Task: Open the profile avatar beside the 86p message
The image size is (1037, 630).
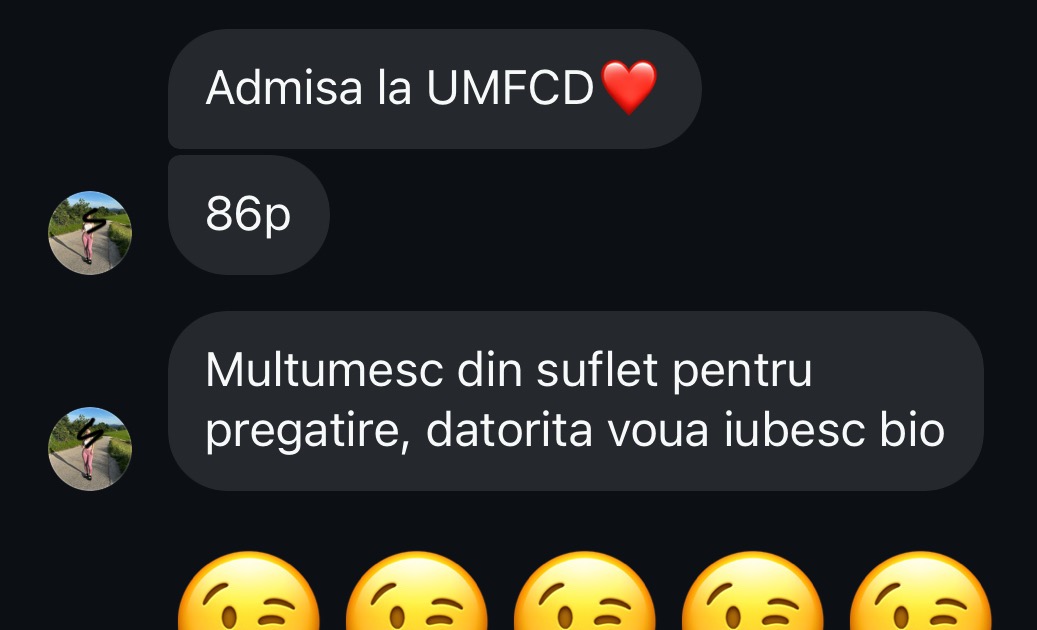Action: pos(90,233)
